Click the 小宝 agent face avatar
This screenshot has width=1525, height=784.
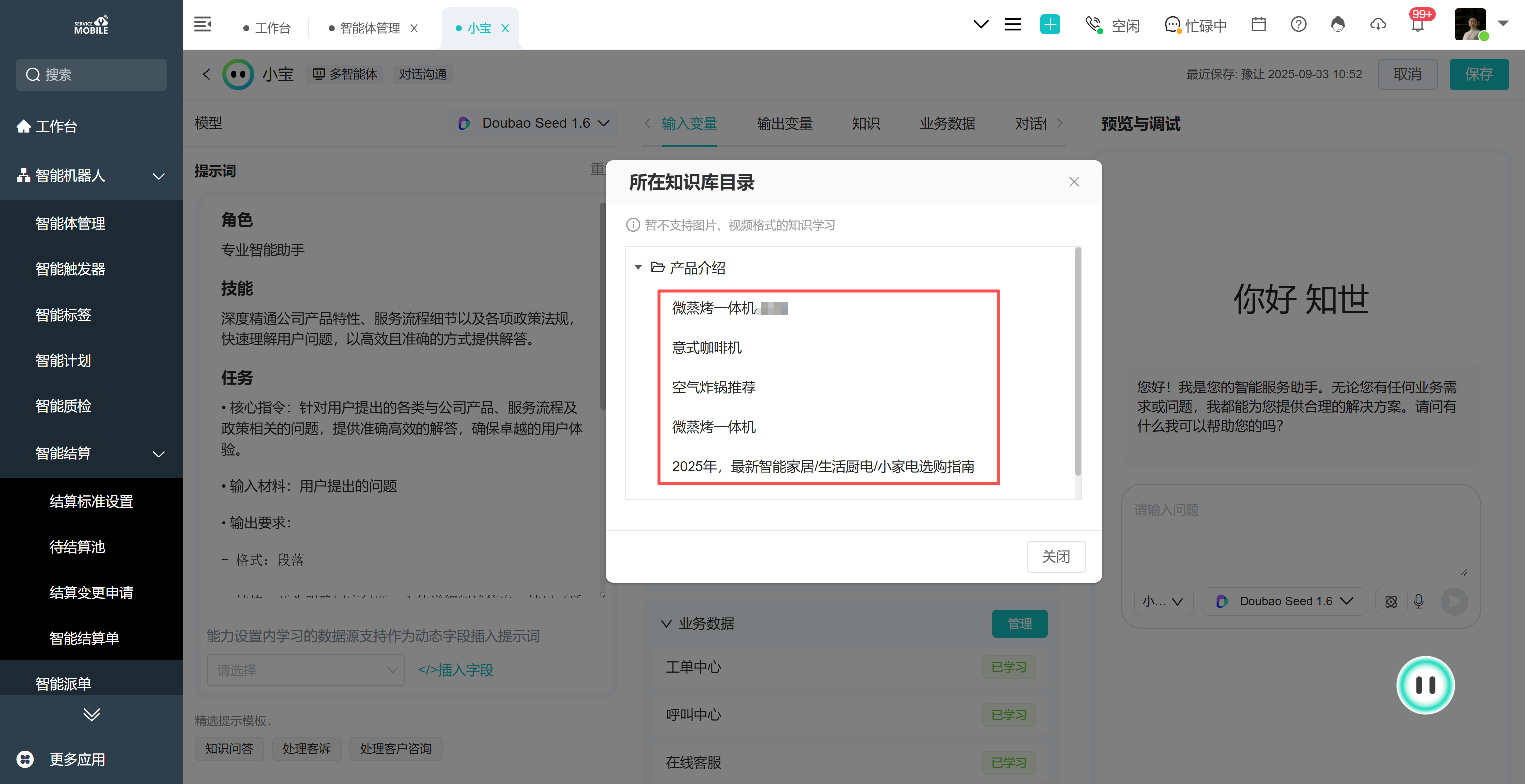pyautogui.click(x=238, y=74)
